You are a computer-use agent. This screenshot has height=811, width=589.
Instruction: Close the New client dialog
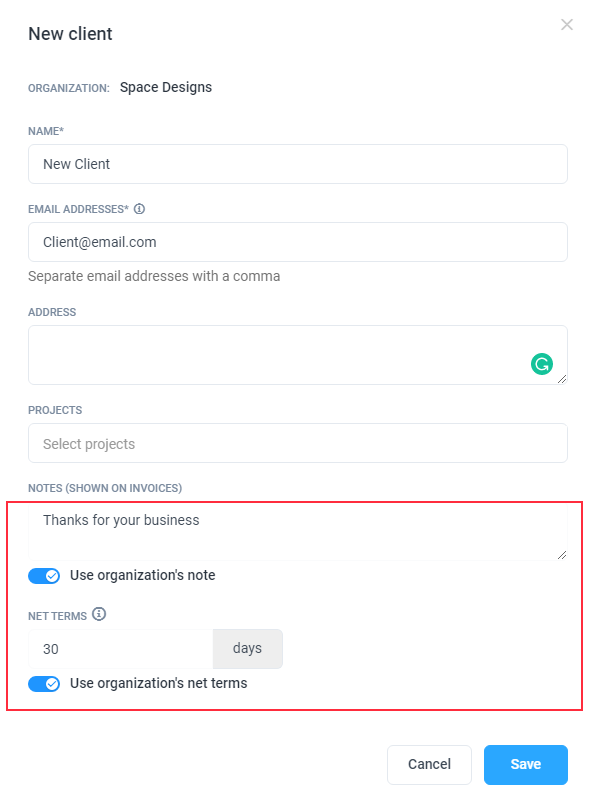tap(567, 25)
